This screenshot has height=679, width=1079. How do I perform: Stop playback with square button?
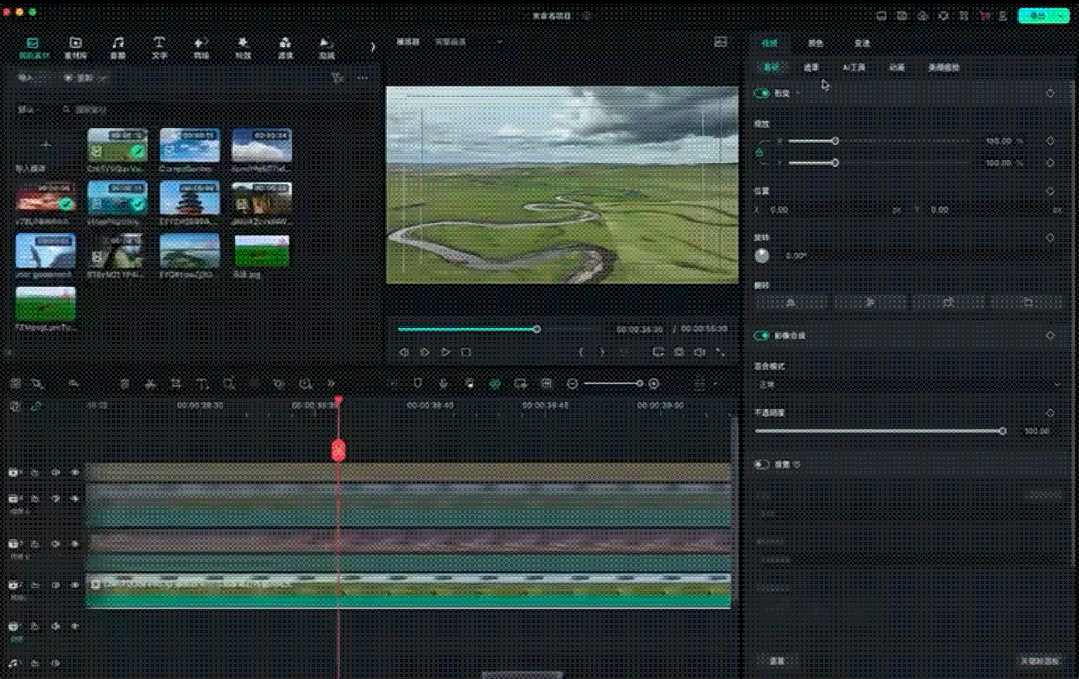click(466, 352)
